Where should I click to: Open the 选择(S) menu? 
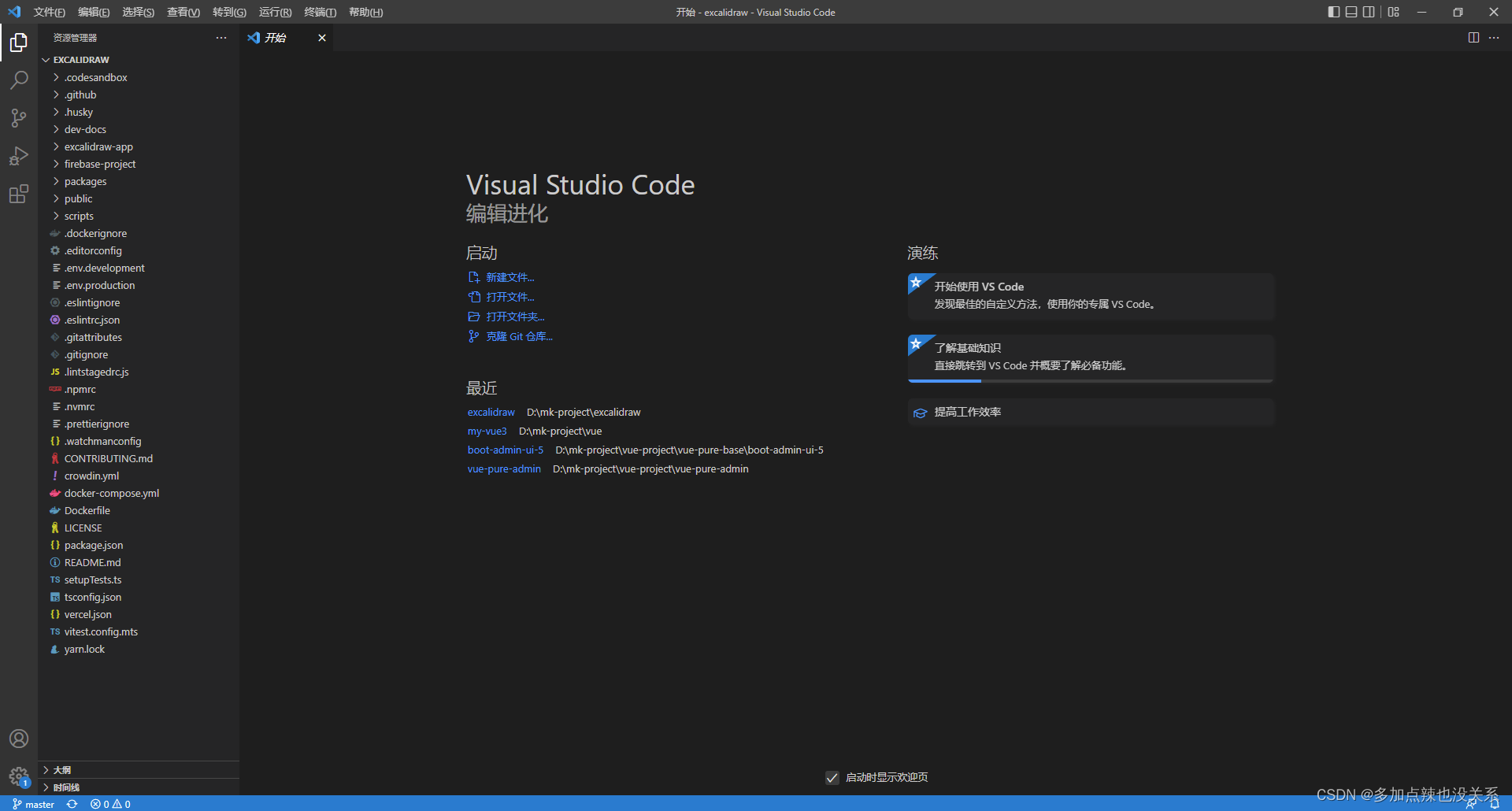point(138,12)
